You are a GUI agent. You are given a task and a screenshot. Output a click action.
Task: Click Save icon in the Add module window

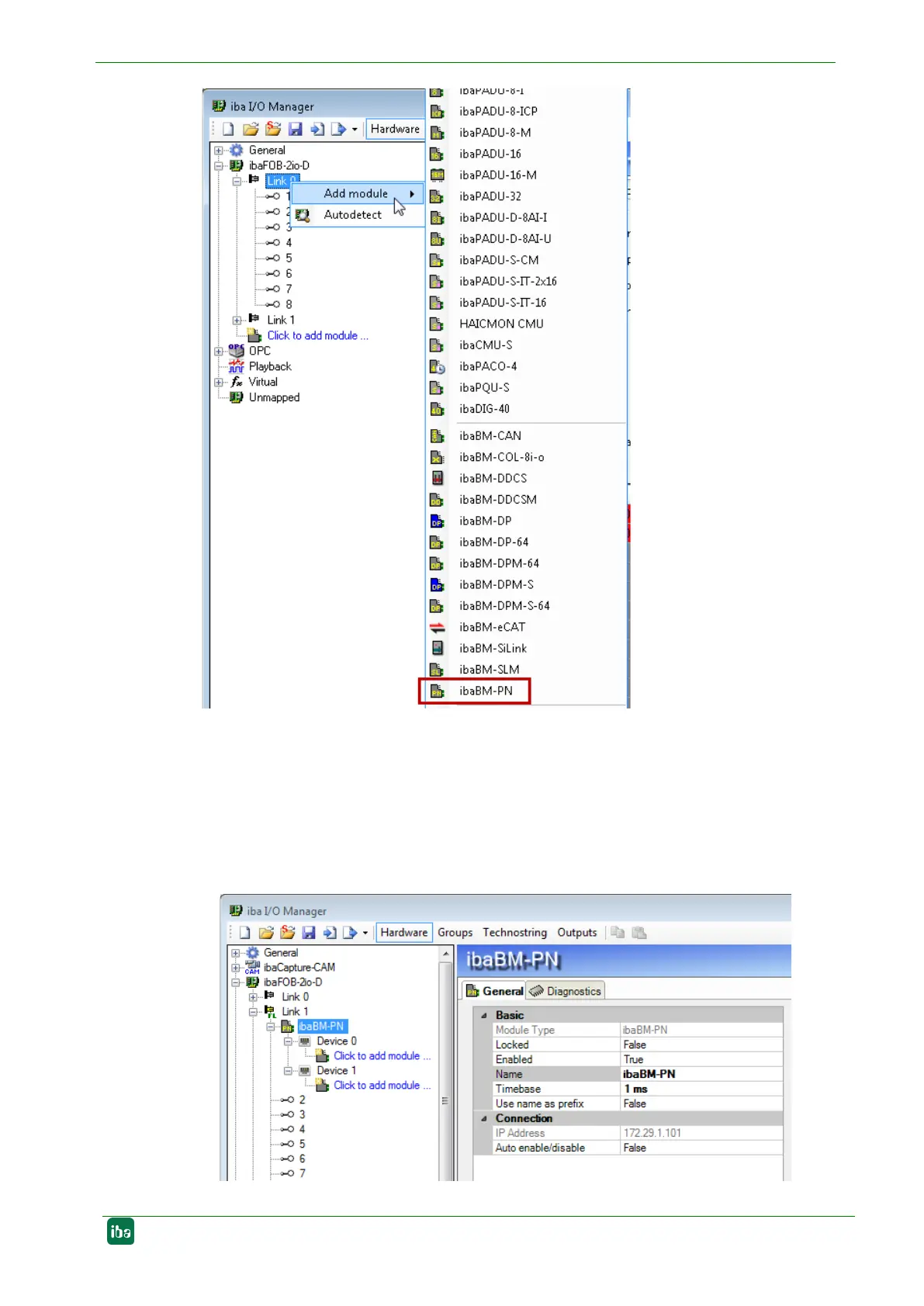(x=295, y=129)
